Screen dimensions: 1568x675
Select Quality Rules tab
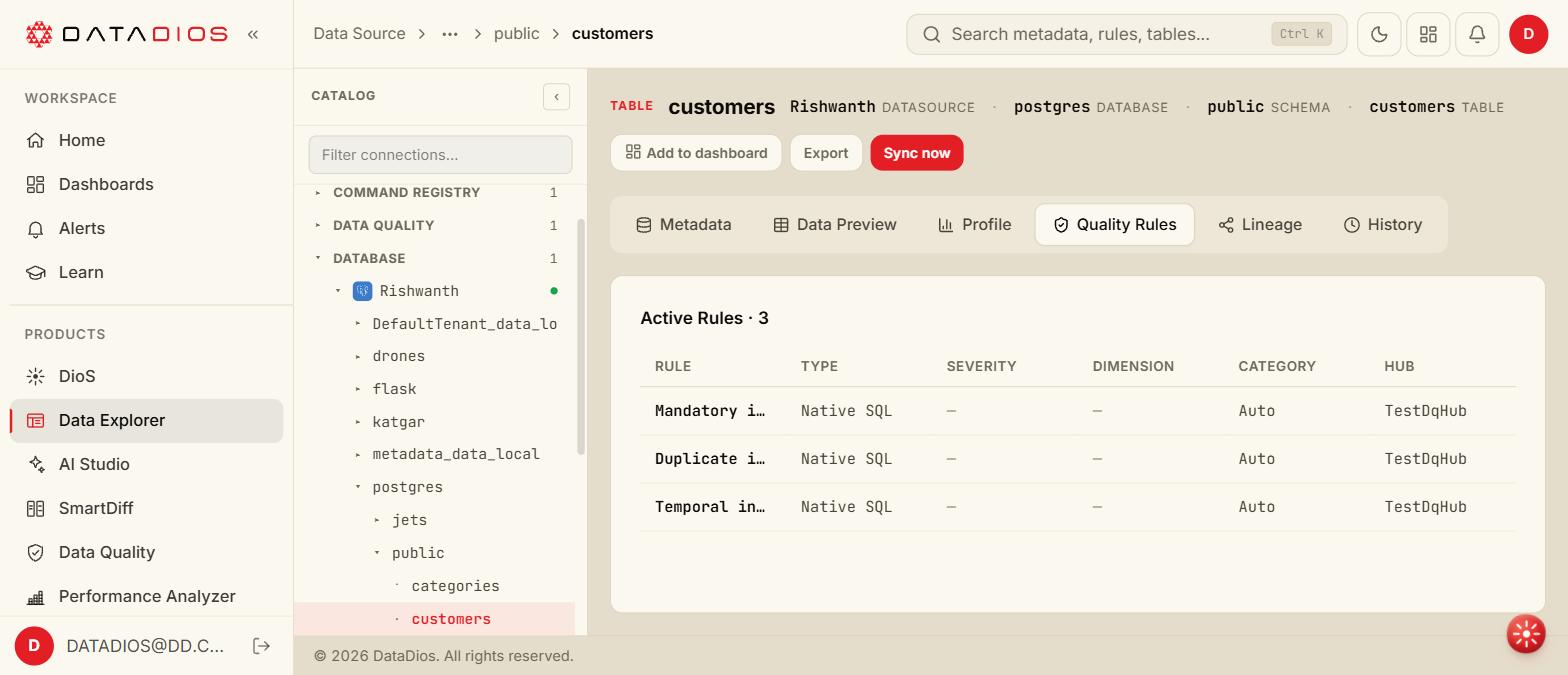point(1114,225)
